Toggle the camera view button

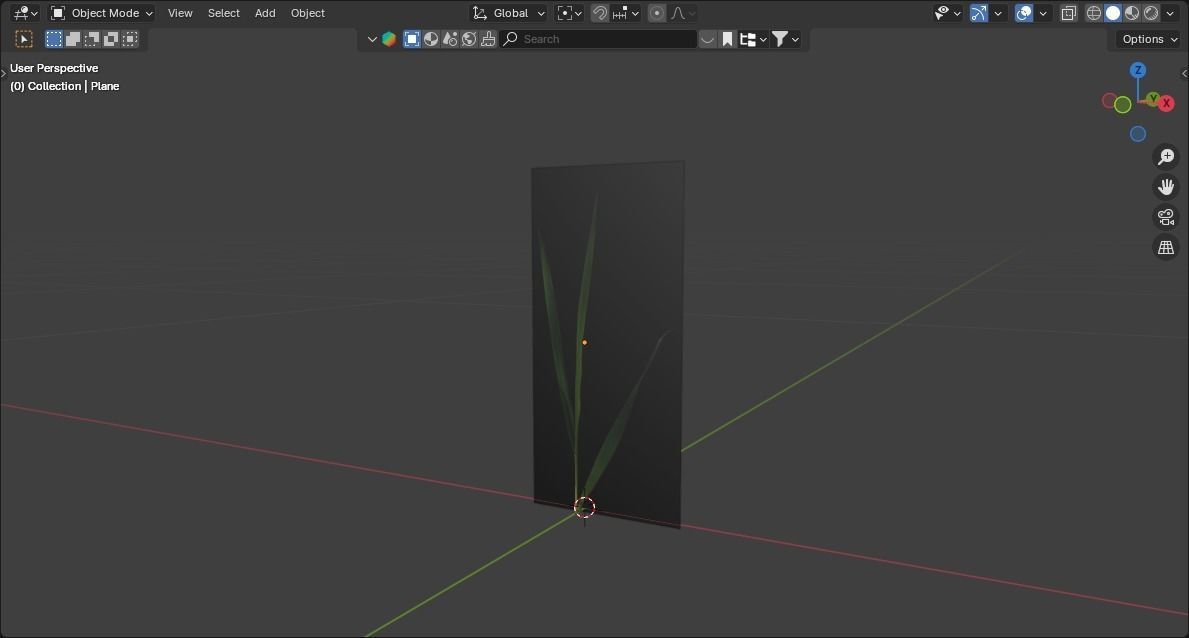click(x=1165, y=217)
